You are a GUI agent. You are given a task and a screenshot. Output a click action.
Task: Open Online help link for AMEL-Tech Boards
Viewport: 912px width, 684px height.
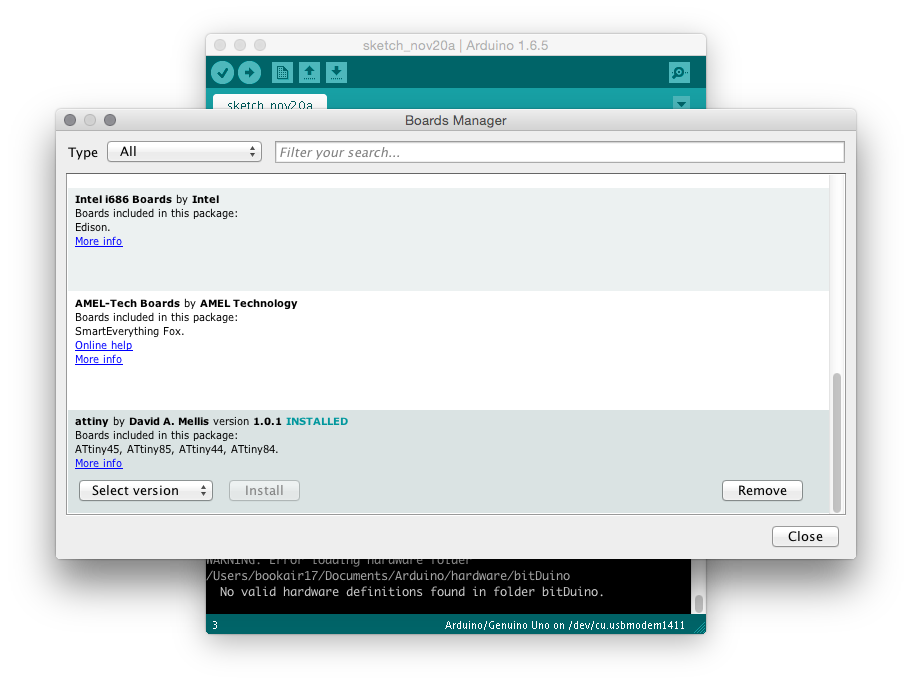tap(104, 345)
